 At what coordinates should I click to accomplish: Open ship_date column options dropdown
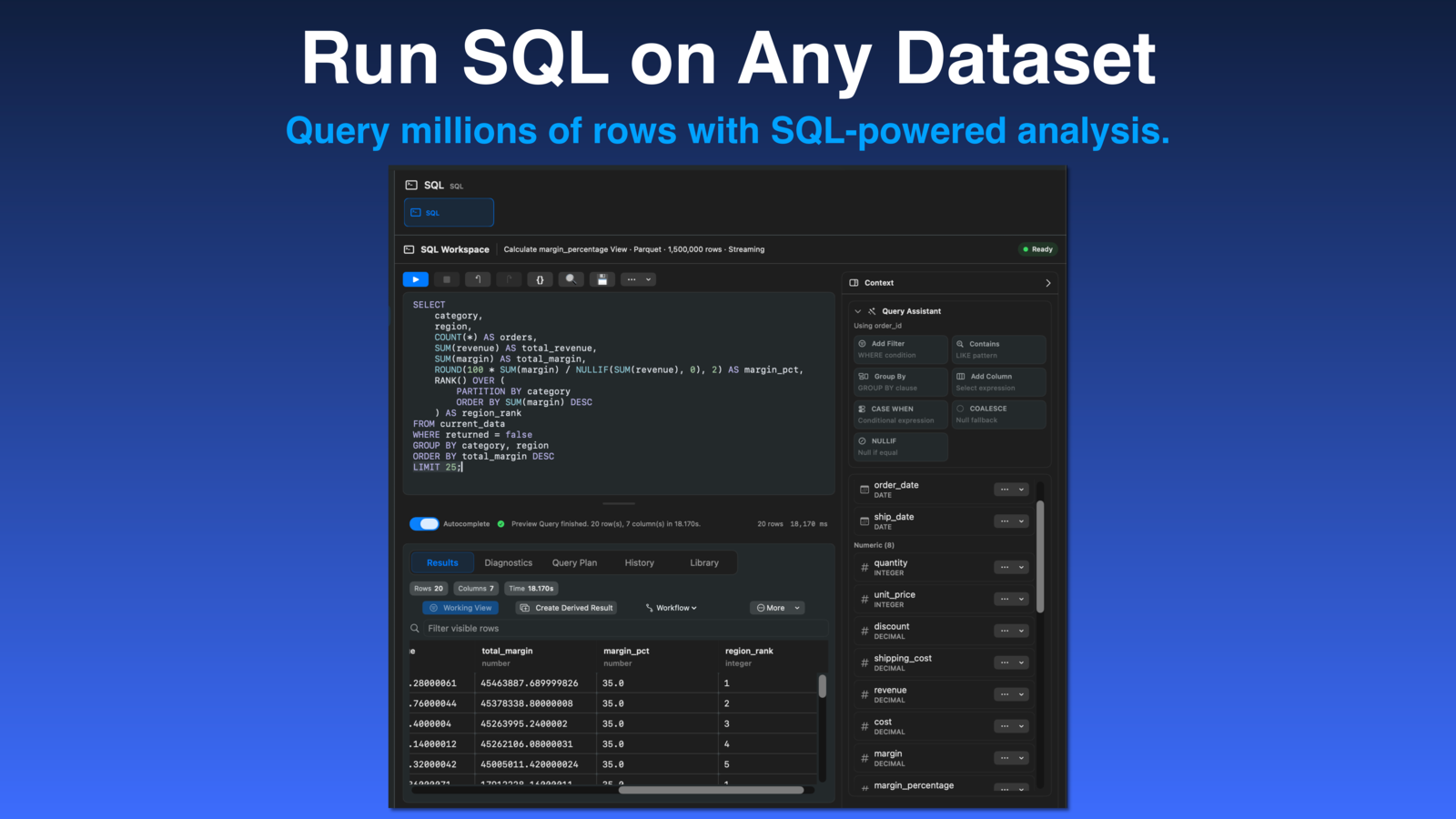coord(1011,521)
